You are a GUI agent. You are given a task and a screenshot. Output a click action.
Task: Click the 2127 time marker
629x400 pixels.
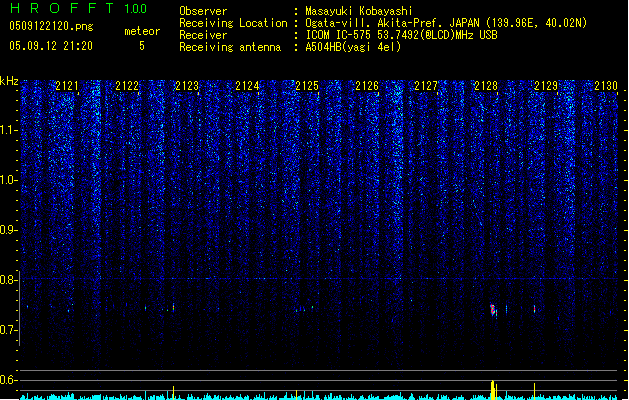(426, 86)
